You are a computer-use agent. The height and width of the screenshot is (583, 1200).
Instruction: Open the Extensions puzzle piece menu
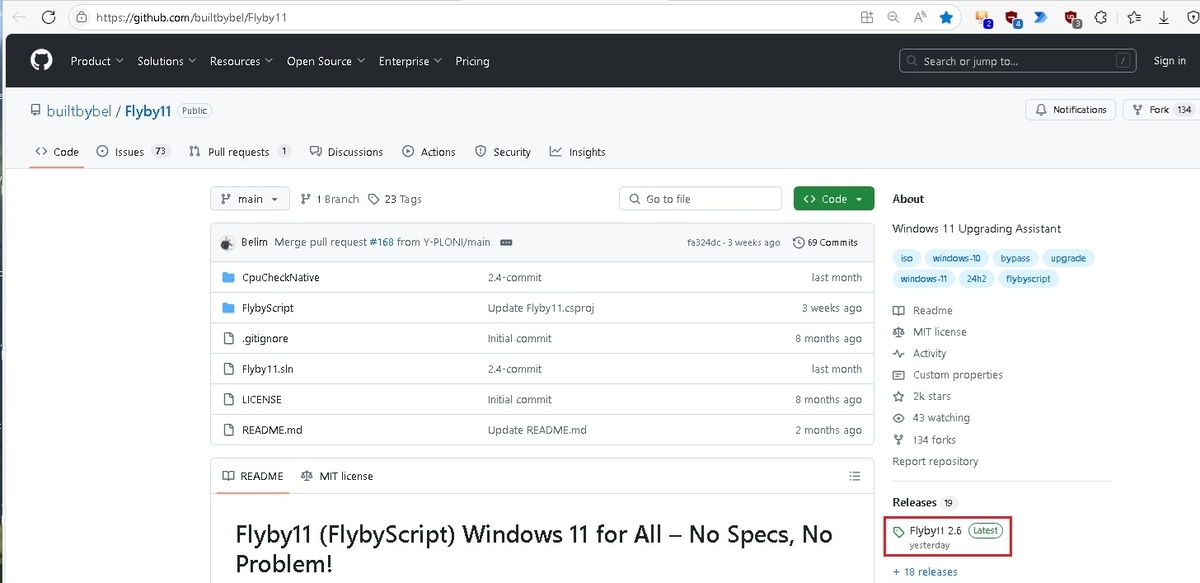1101,17
